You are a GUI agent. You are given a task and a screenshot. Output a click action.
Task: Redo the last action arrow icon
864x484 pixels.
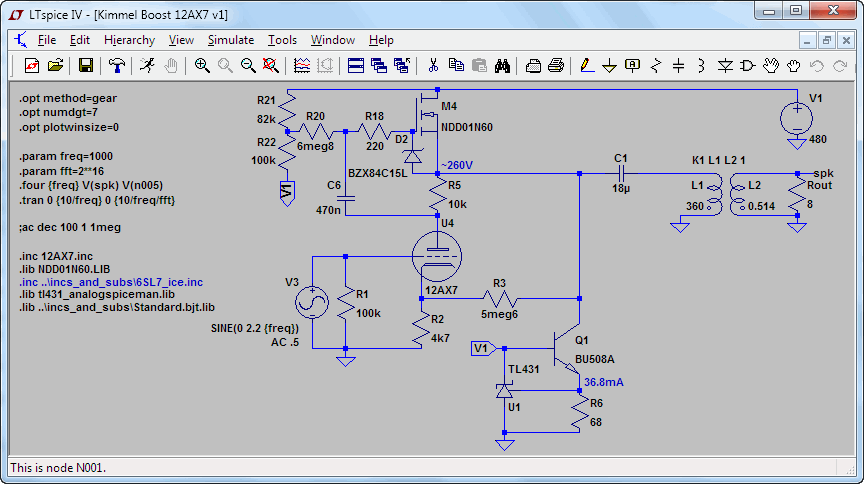pos(840,66)
